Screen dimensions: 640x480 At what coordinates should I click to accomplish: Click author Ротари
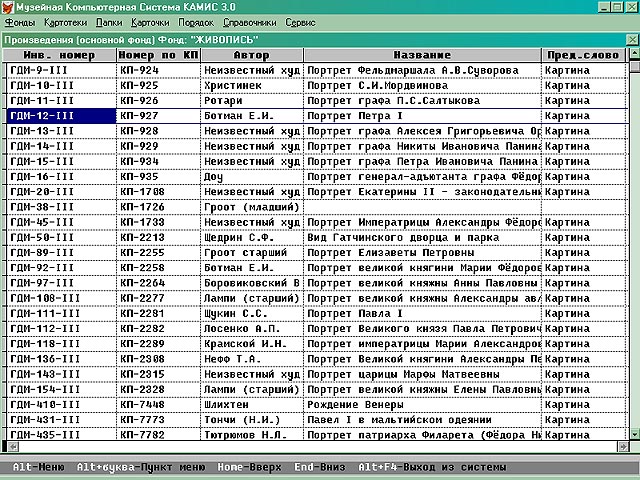(x=223, y=101)
